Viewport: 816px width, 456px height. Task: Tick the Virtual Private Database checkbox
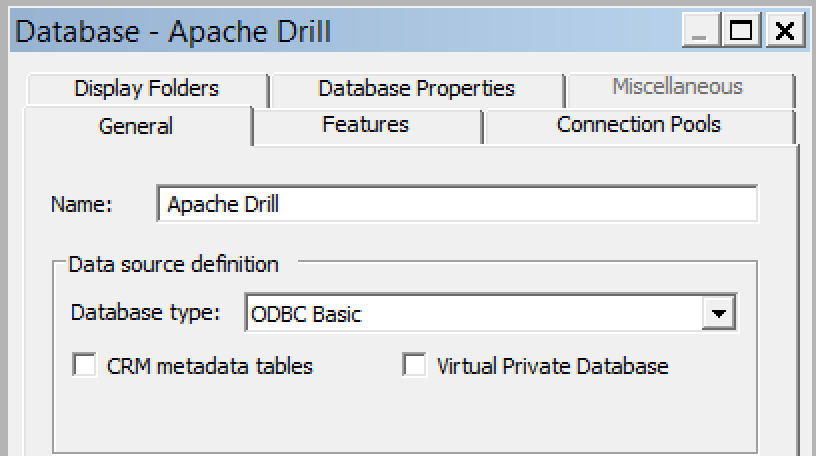pos(414,365)
